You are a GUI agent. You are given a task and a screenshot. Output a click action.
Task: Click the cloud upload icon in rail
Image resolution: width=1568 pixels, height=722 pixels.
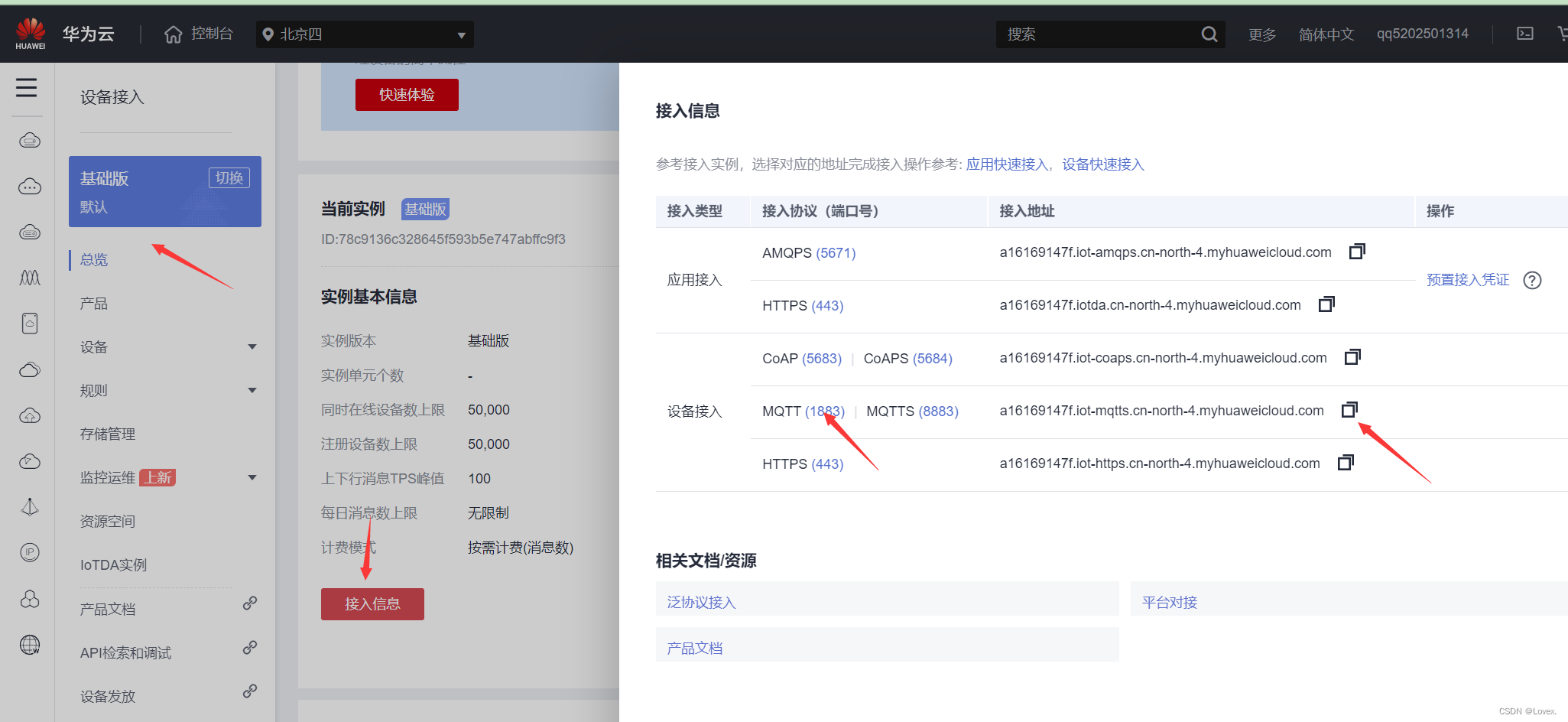[x=30, y=415]
